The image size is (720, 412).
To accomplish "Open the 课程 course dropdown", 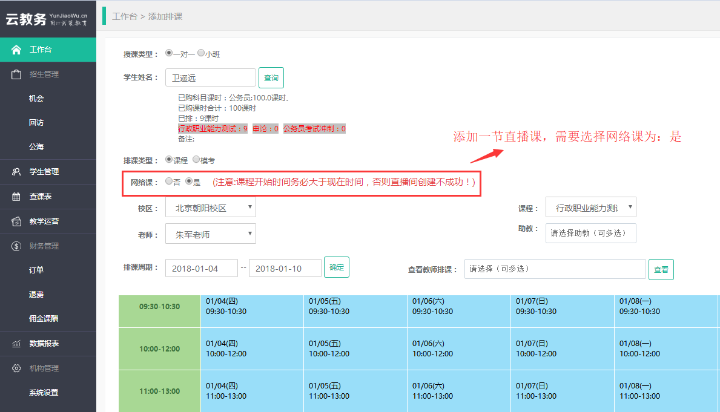I will pyautogui.click(x=590, y=208).
